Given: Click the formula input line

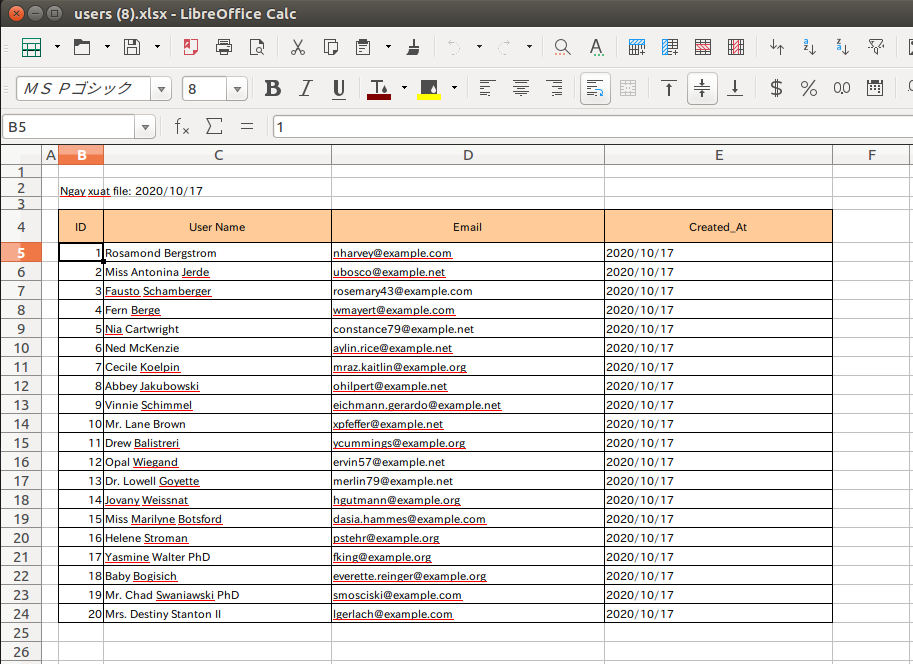Looking at the screenshot, I should pyautogui.click(x=593, y=126).
